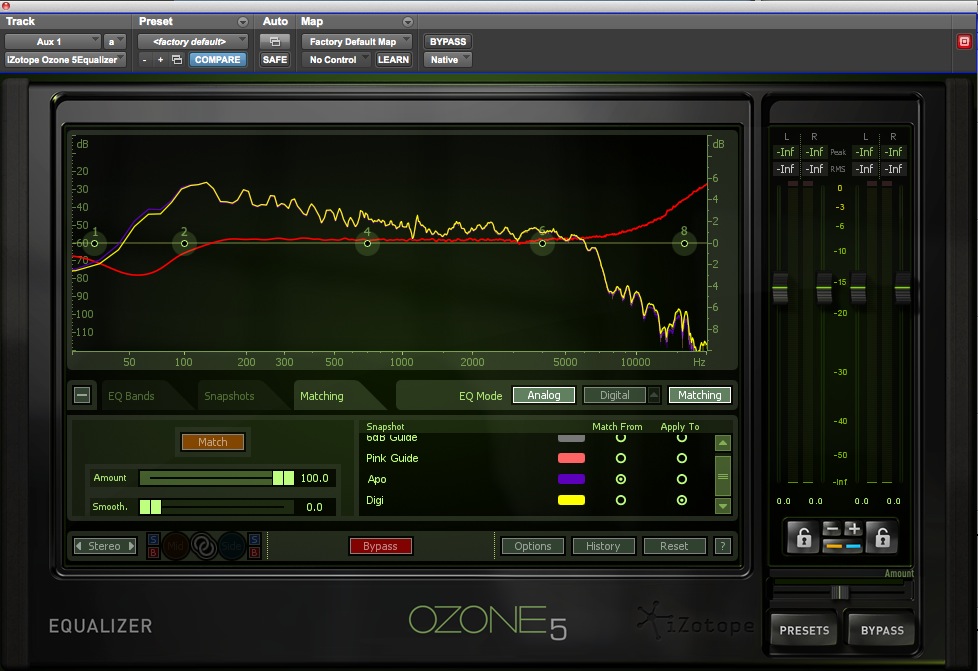Viewport: 978px width, 671px height.
Task: Click the orange Match button
Action: [x=213, y=442]
